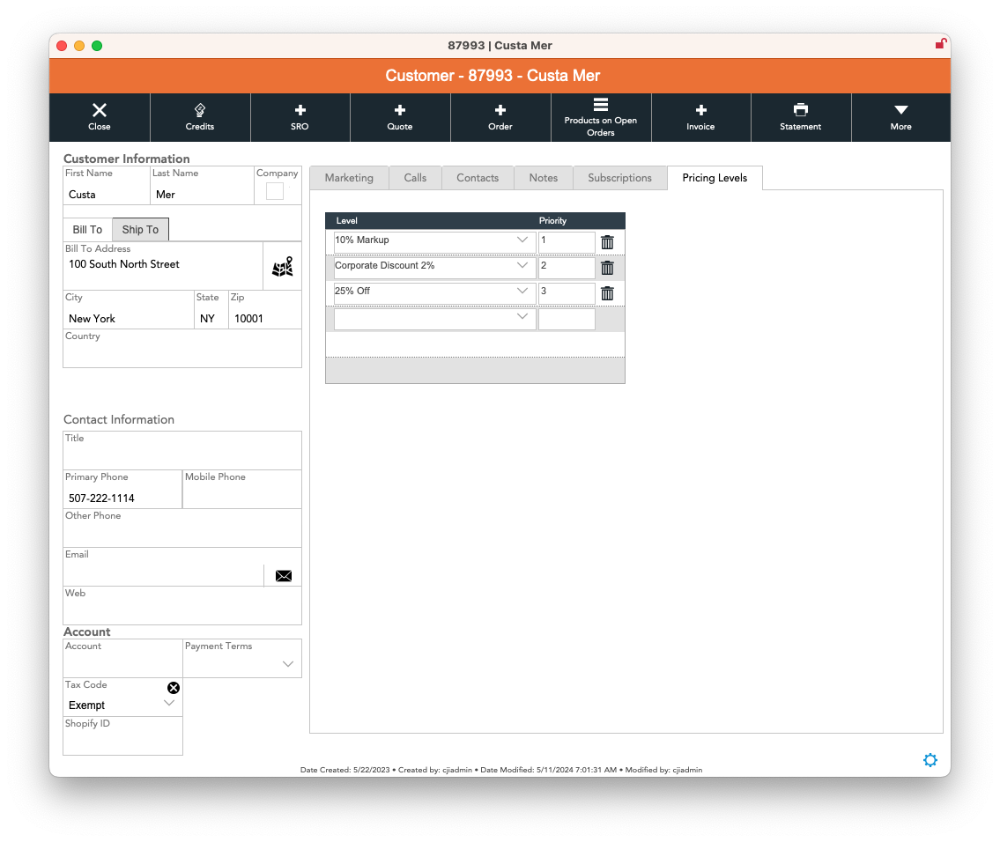
Task: Delete the Corporate Discount 2% row
Action: pyautogui.click(x=607, y=268)
